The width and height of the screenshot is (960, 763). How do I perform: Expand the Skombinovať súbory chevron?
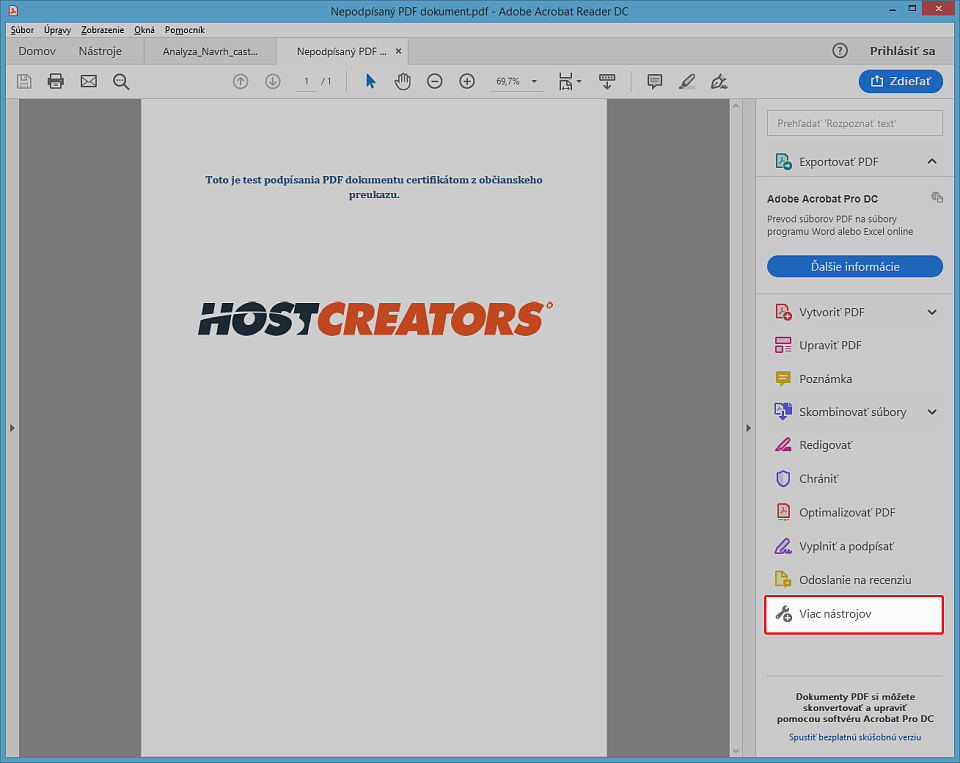[x=932, y=412]
